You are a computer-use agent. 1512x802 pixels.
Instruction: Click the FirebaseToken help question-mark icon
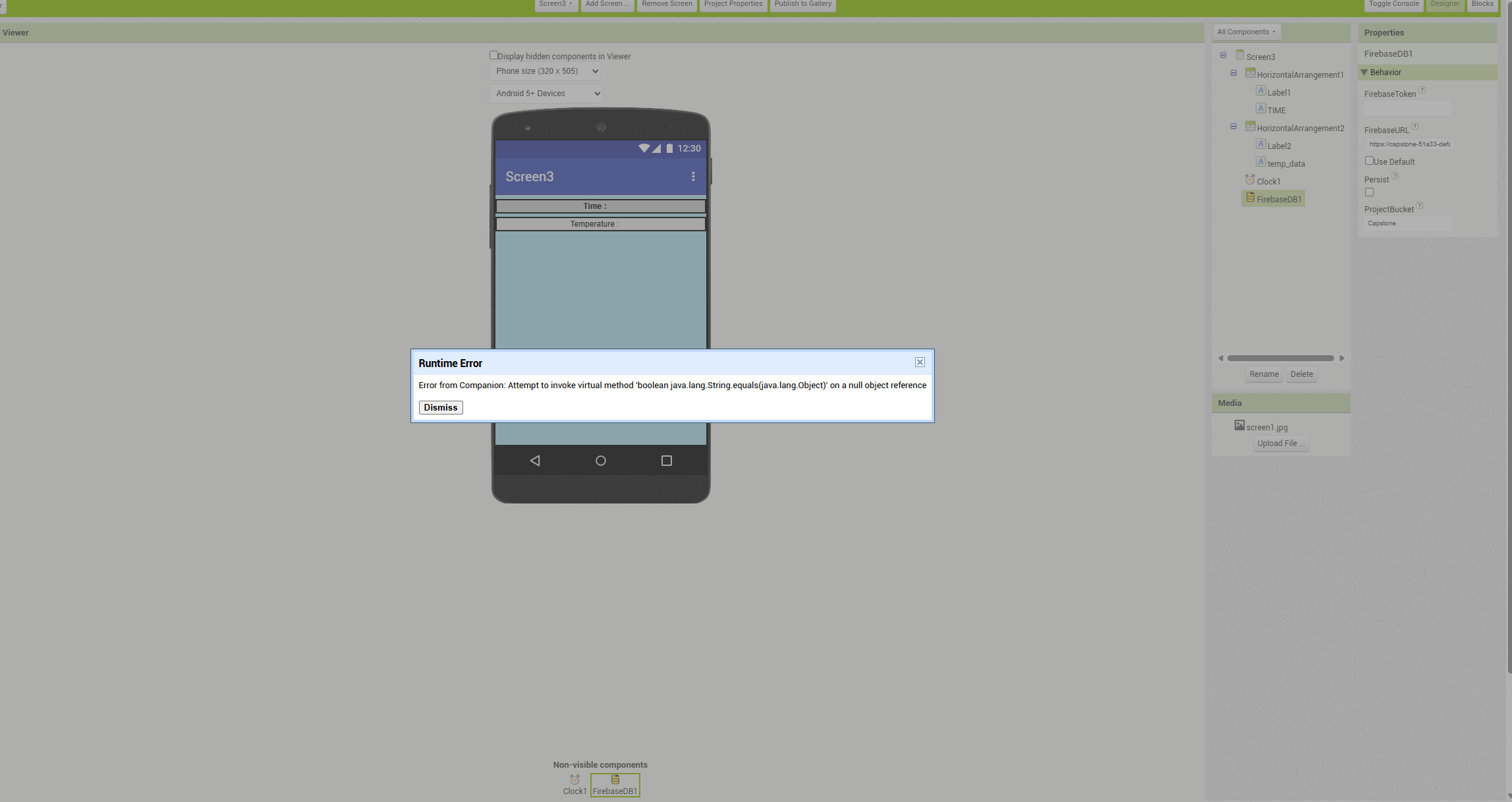[x=1422, y=90]
